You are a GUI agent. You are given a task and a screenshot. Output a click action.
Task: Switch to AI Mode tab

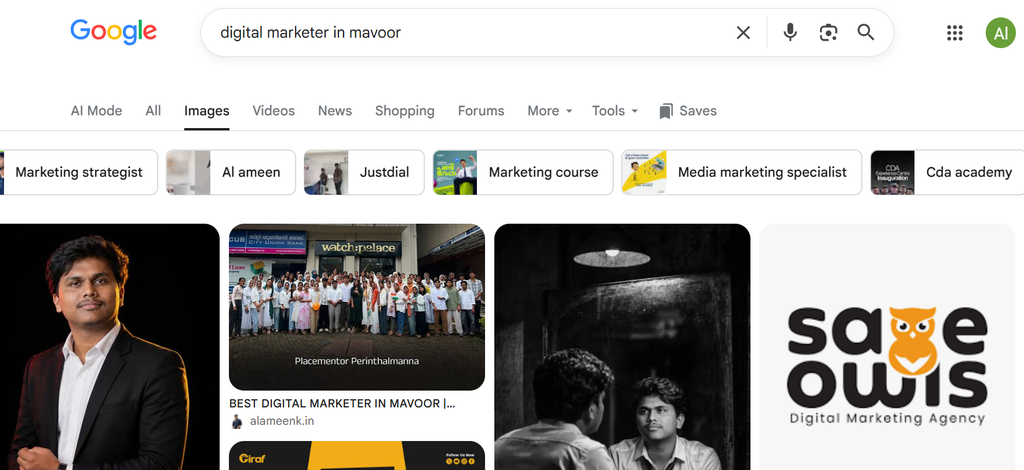(96, 111)
